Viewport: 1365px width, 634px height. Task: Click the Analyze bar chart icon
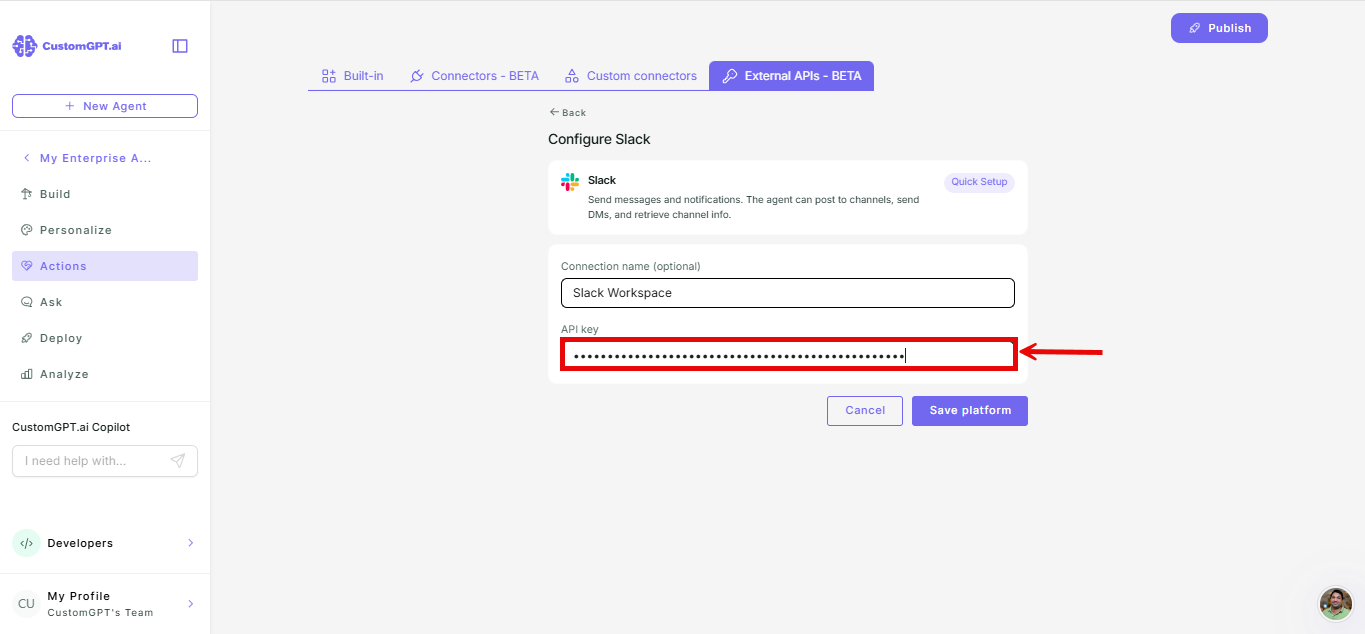click(27, 374)
